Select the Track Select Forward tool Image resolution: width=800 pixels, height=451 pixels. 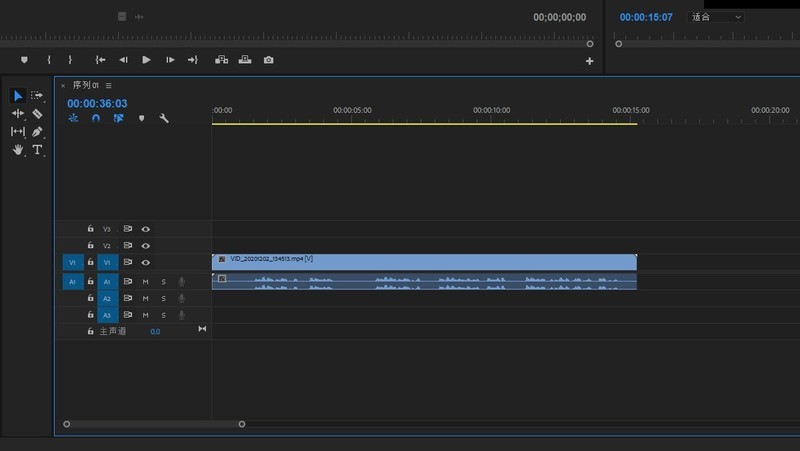point(38,96)
